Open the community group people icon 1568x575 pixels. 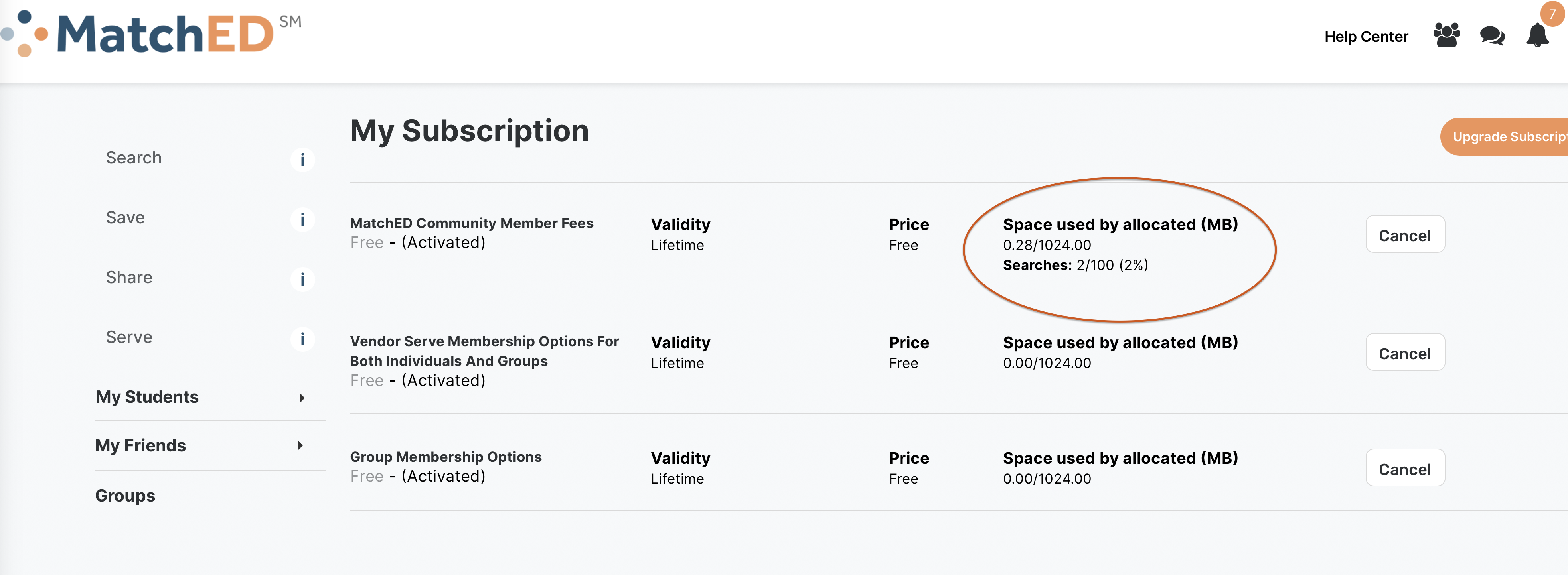(x=1446, y=35)
